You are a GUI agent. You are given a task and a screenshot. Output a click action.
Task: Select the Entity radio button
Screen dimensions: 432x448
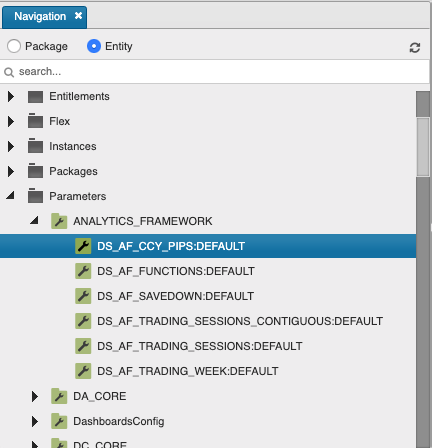(94, 46)
